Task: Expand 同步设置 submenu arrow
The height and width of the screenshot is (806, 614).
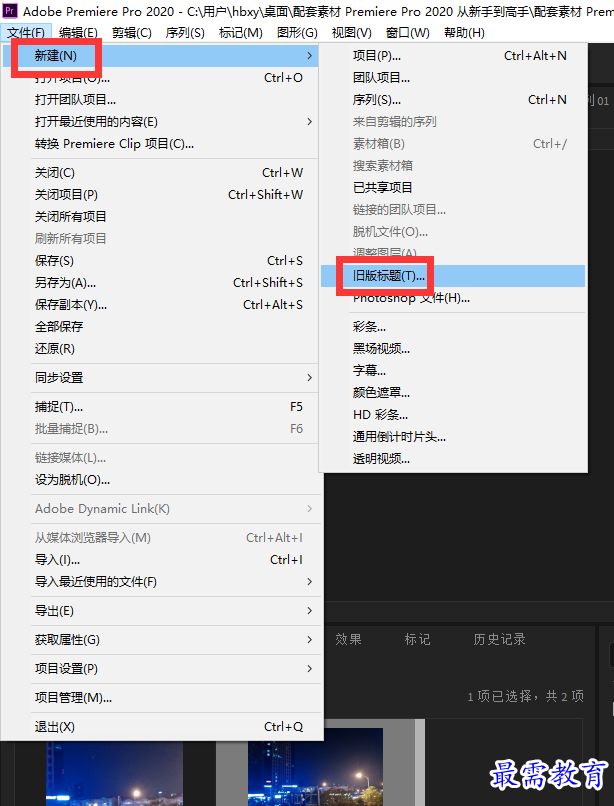Action: coord(309,378)
